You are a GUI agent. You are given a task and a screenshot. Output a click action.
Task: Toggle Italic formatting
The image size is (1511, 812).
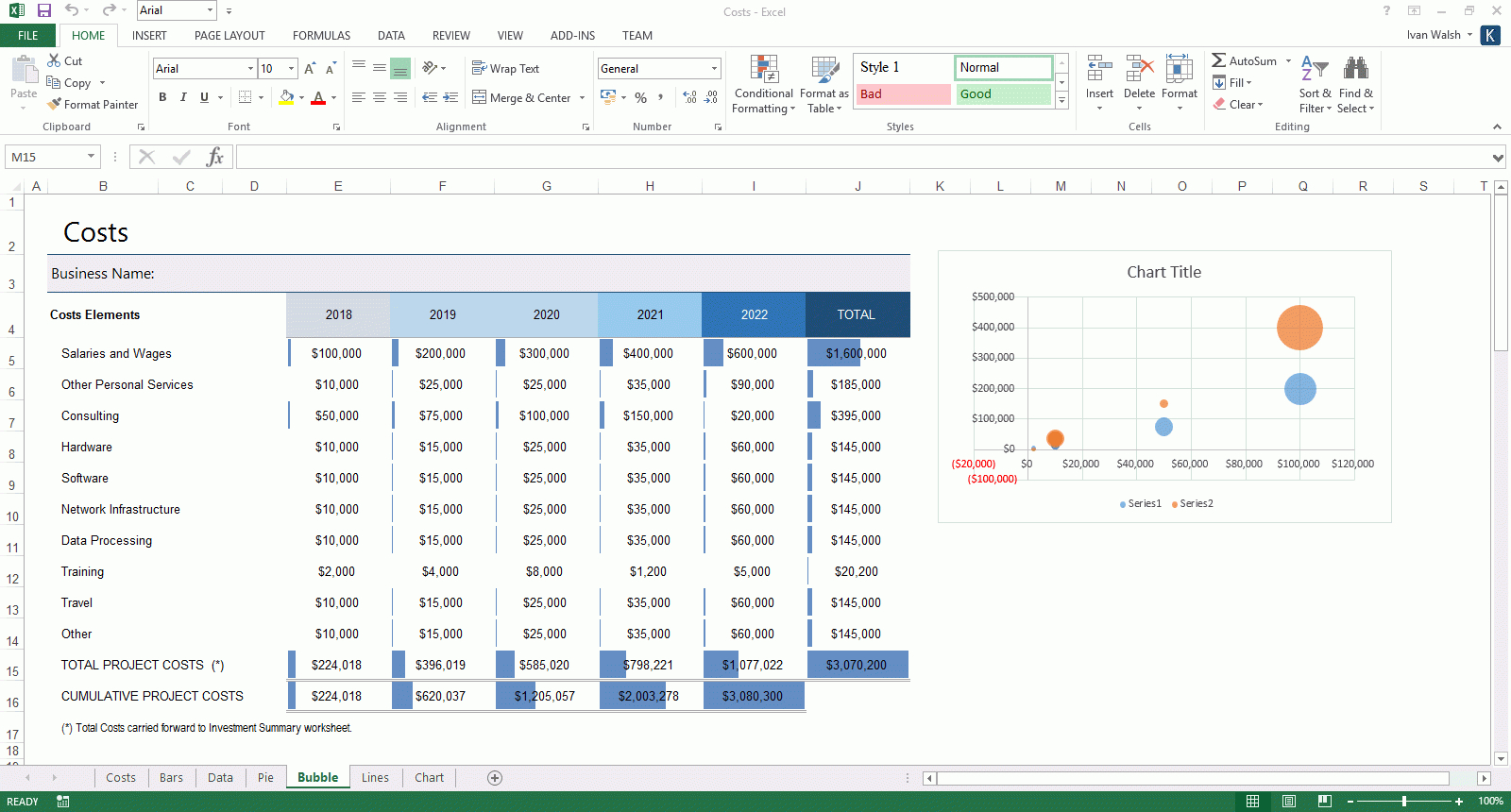(183, 97)
